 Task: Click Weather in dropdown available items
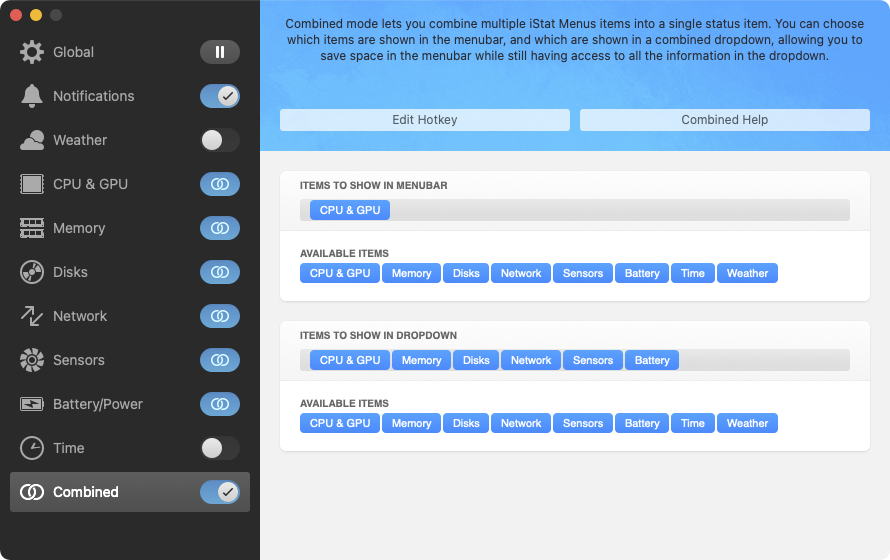click(x=748, y=423)
